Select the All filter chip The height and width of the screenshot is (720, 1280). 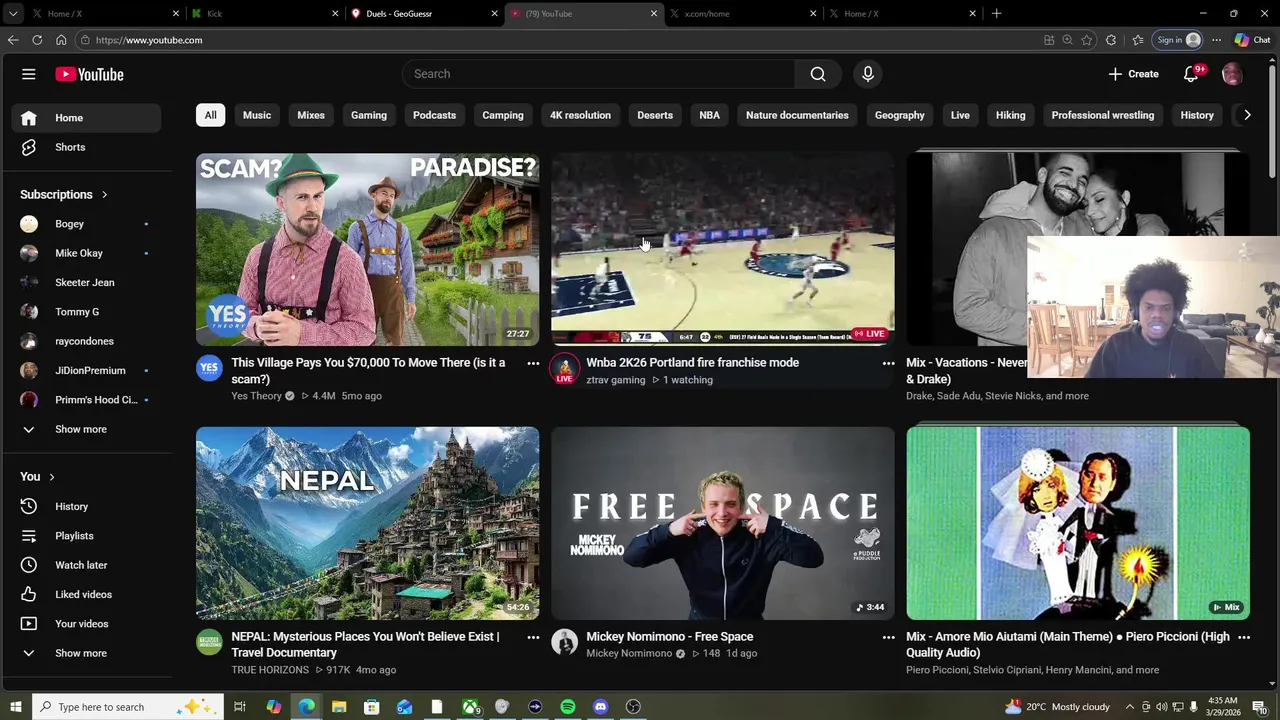(x=210, y=115)
